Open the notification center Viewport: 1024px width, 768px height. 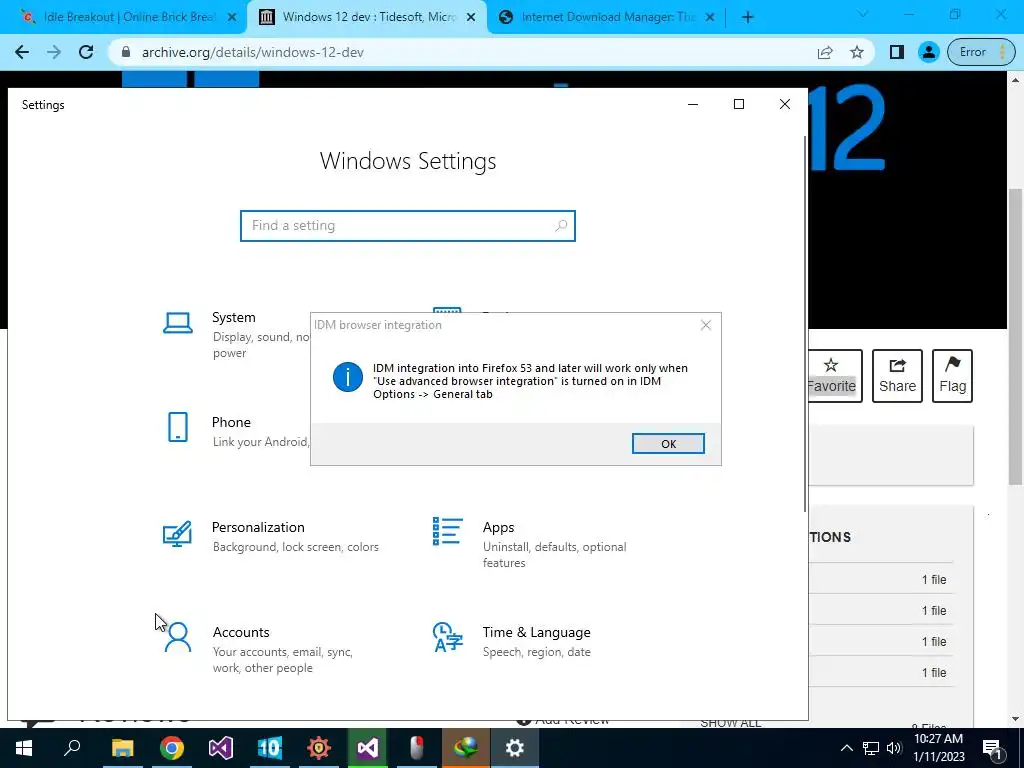coord(993,748)
